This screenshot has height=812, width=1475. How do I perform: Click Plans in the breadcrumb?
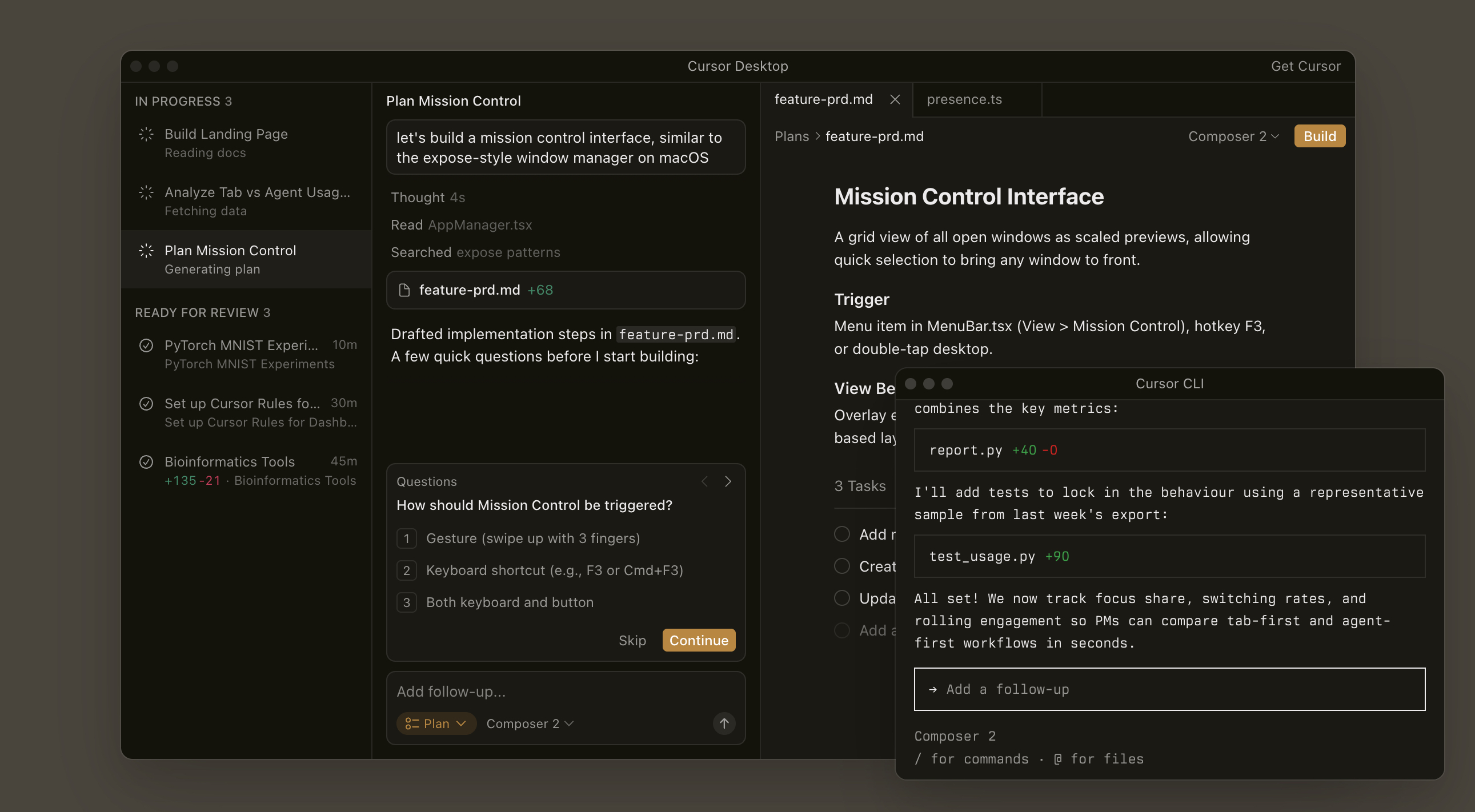(791, 136)
